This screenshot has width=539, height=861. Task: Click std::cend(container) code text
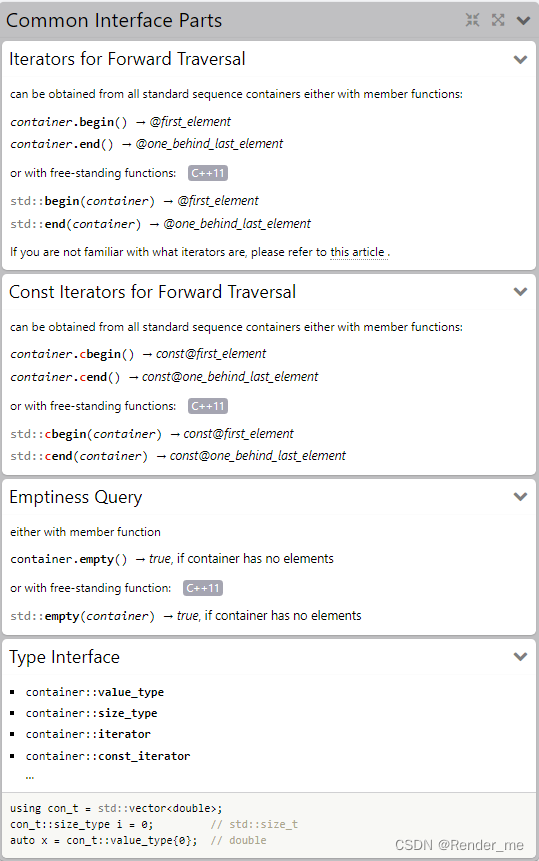[79, 456]
